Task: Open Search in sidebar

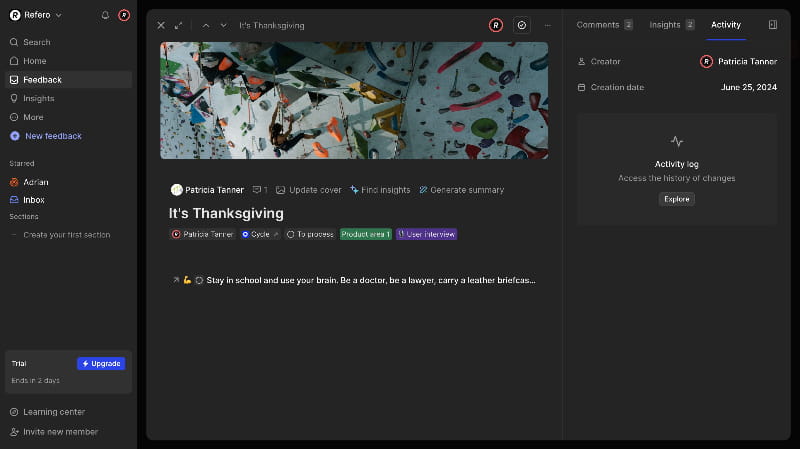Action: pyautogui.click(x=68, y=42)
